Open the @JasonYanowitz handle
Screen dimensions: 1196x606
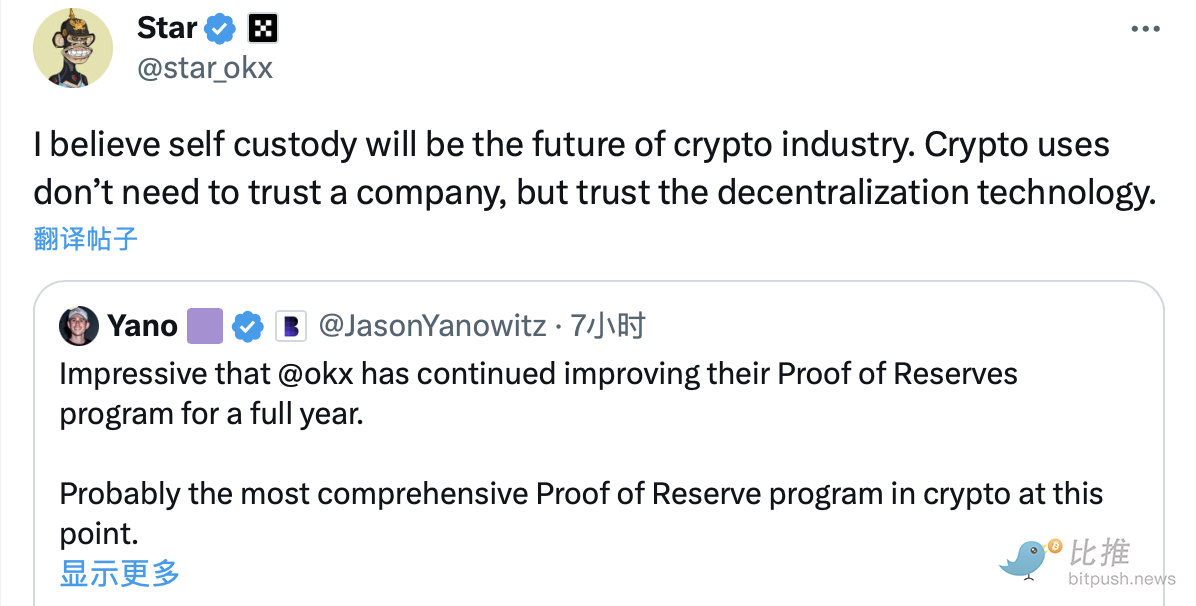pyautogui.click(x=432, y=326)
